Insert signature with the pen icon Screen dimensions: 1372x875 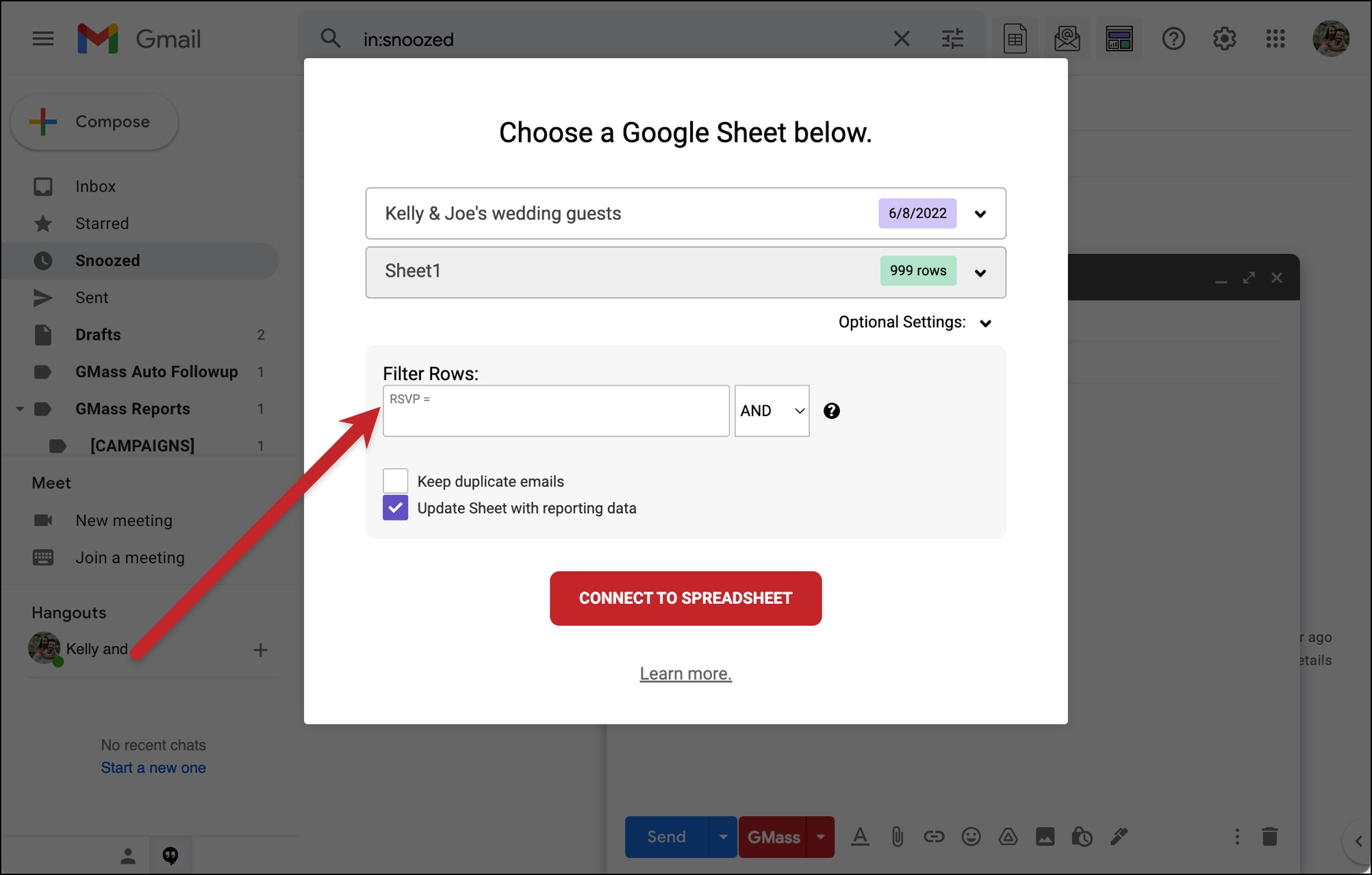pyautogui.click(x=1119, y=837)
